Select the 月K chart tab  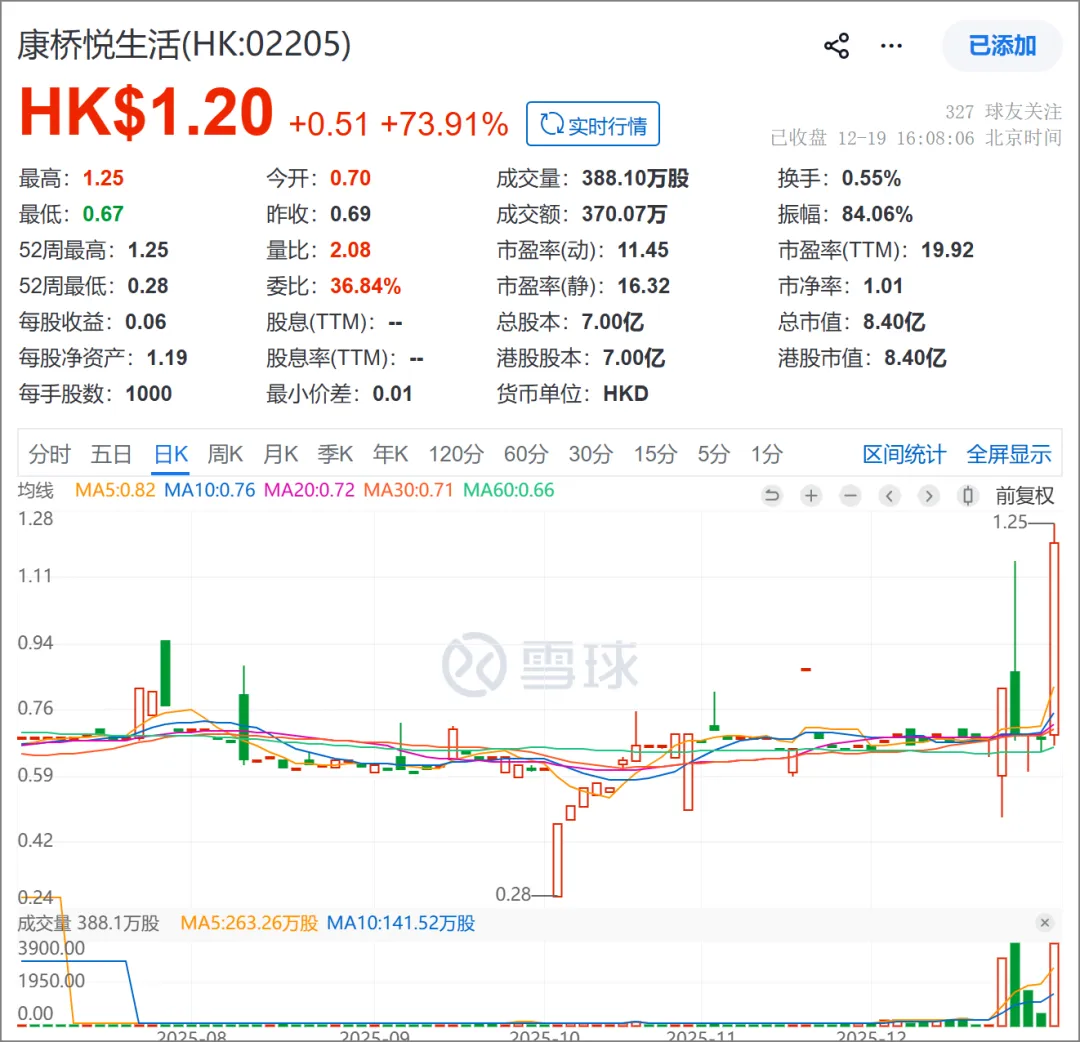click(280, 454)
